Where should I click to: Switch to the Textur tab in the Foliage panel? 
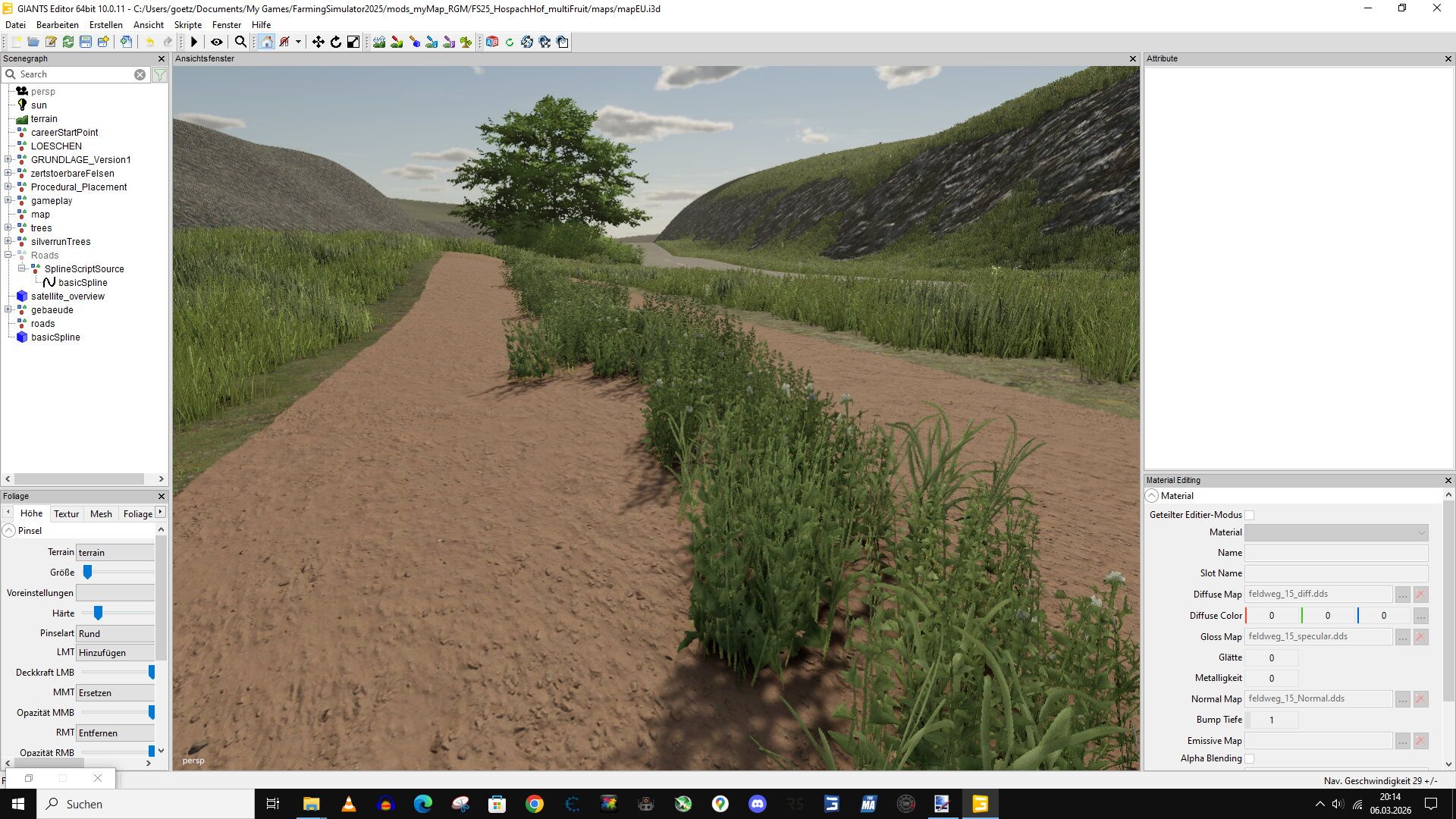66,513
